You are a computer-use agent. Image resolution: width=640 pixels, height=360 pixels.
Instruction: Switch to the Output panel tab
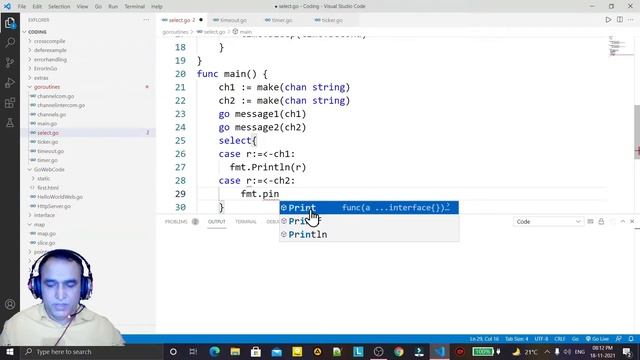[x=217, y=222]
